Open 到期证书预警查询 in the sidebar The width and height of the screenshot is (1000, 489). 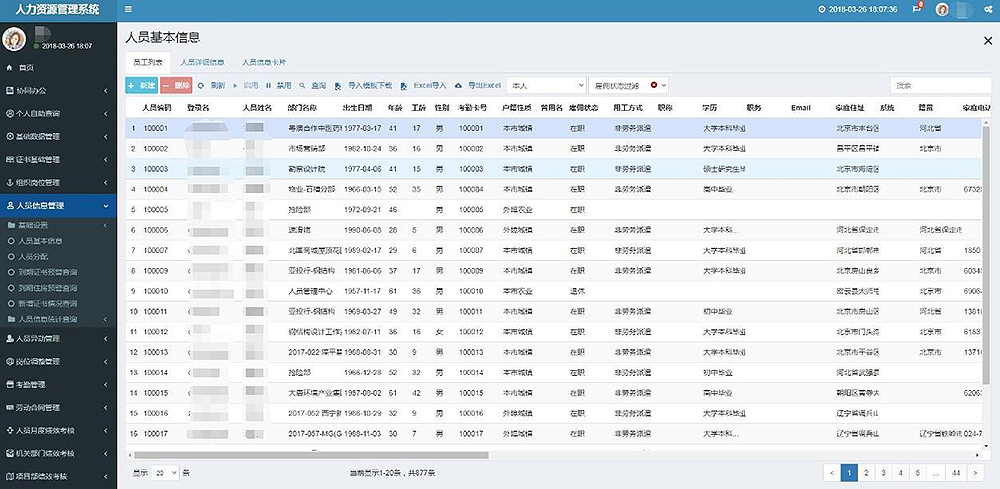48,272
